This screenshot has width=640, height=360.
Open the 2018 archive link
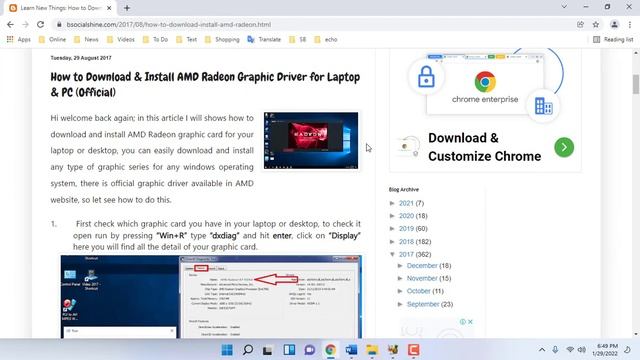coord(406,242)
